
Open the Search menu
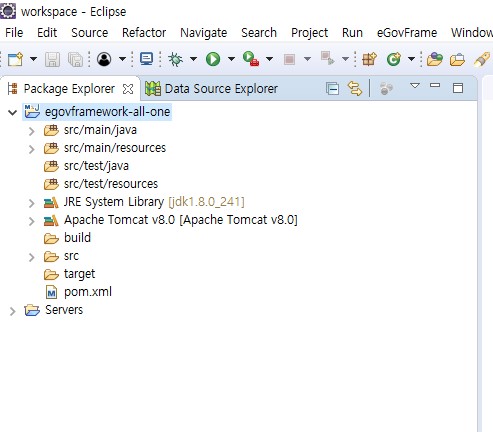259,33
